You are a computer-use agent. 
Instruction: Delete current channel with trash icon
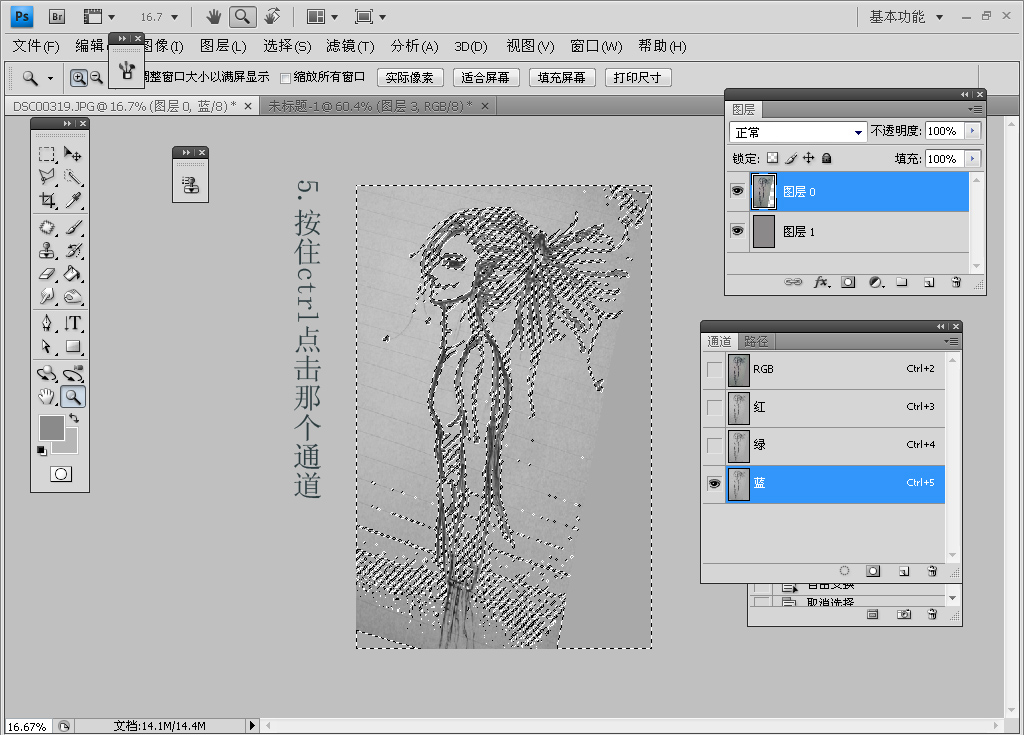[x=932, y=571]
